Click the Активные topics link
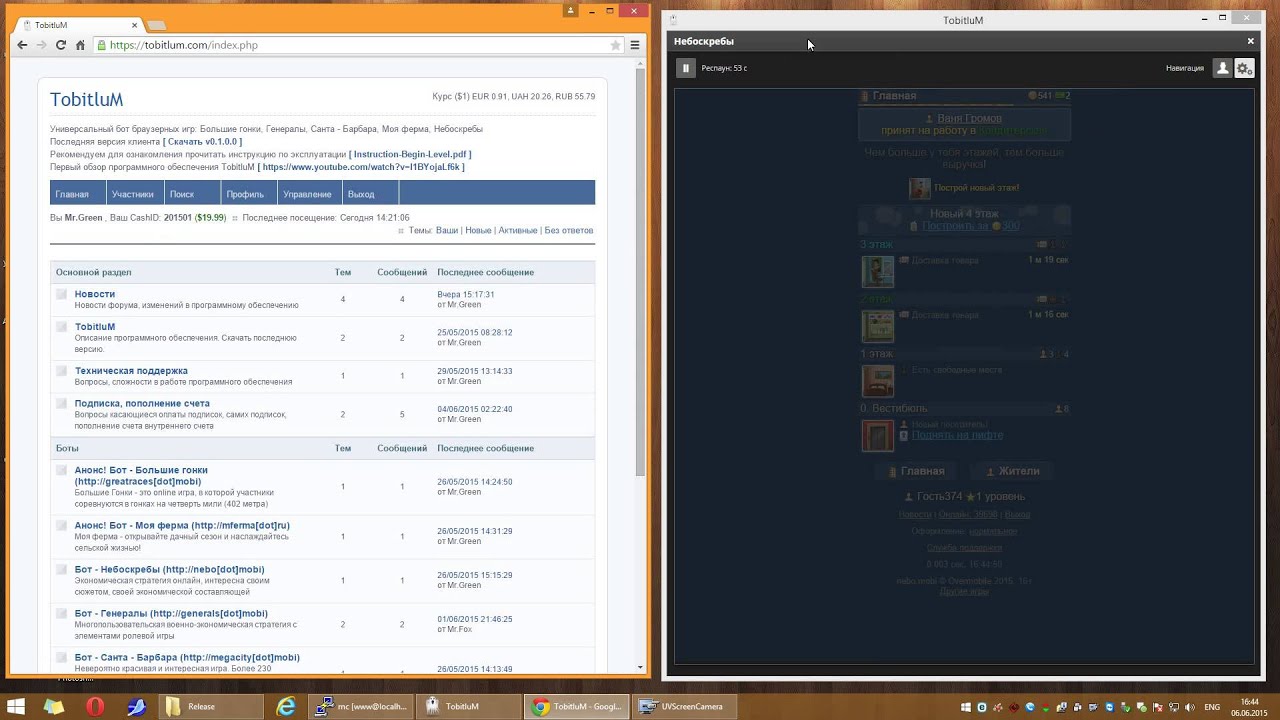 point(517,230)
